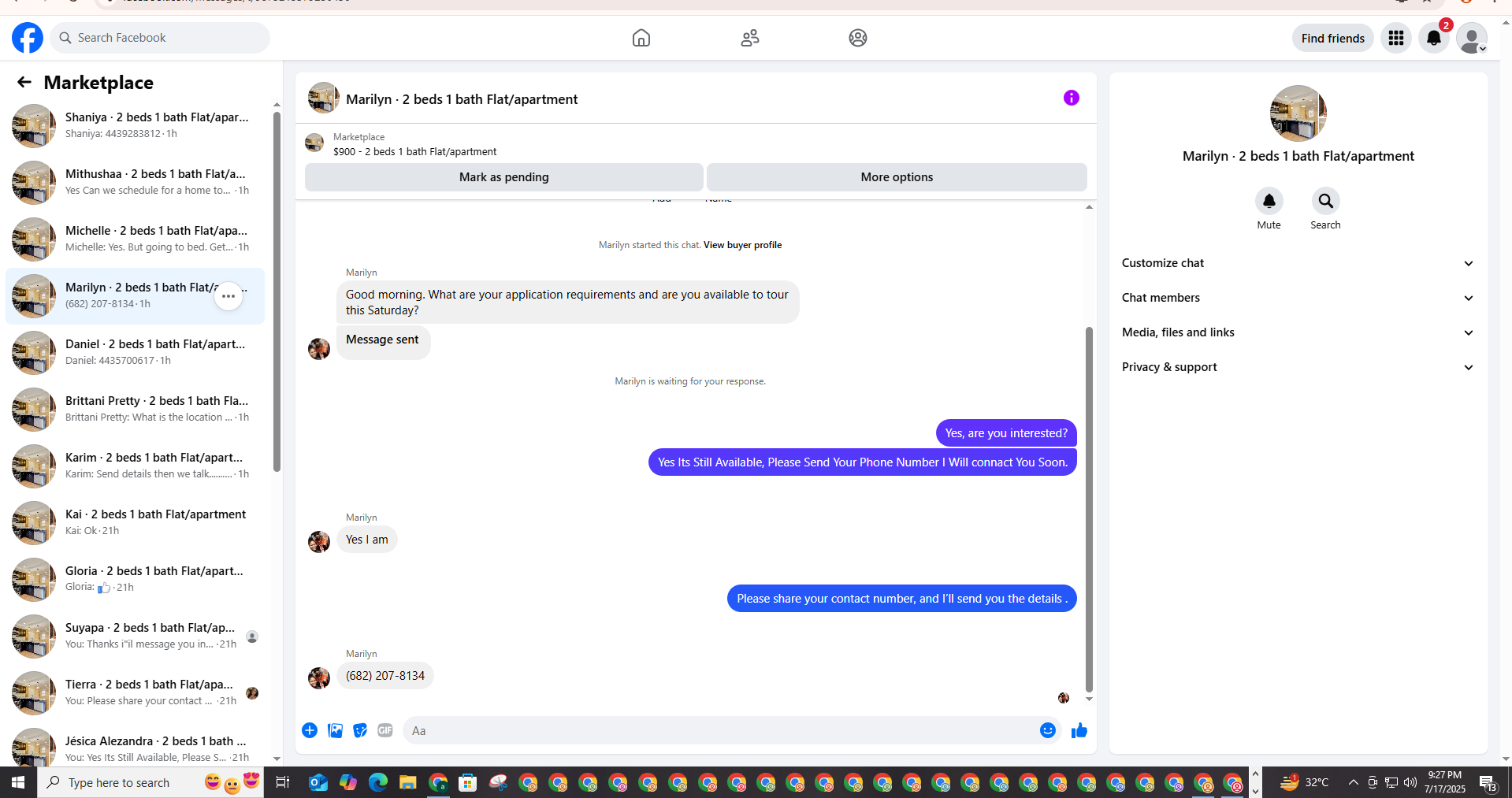The height and width of the screenshot is (798, 1512).
Task: Click the 'Yes, are you interested?' message
Action: click(x=1006, y=433)
